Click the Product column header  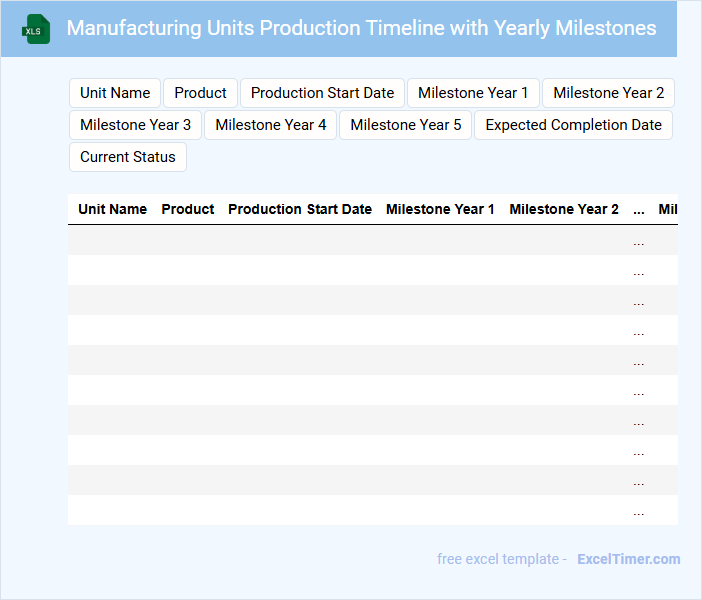pos(188,209)
